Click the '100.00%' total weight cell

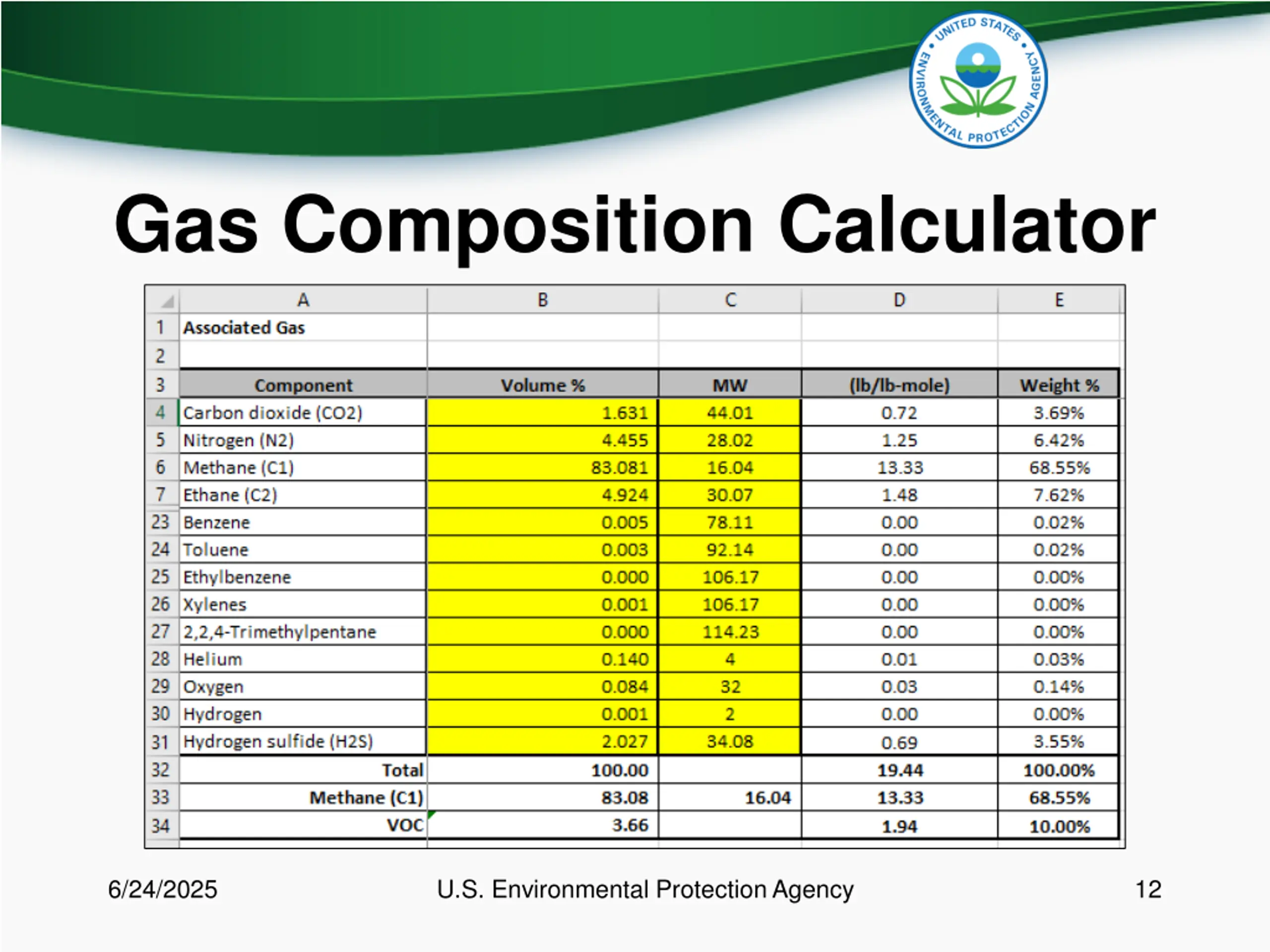[1059, 770]
